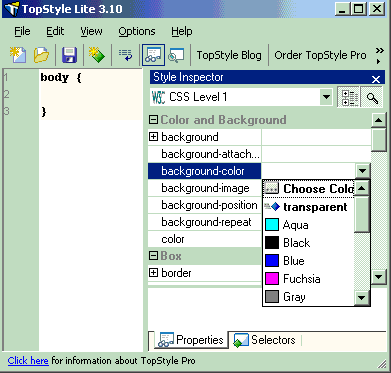Open the Help menu

[x=182, y=31]
